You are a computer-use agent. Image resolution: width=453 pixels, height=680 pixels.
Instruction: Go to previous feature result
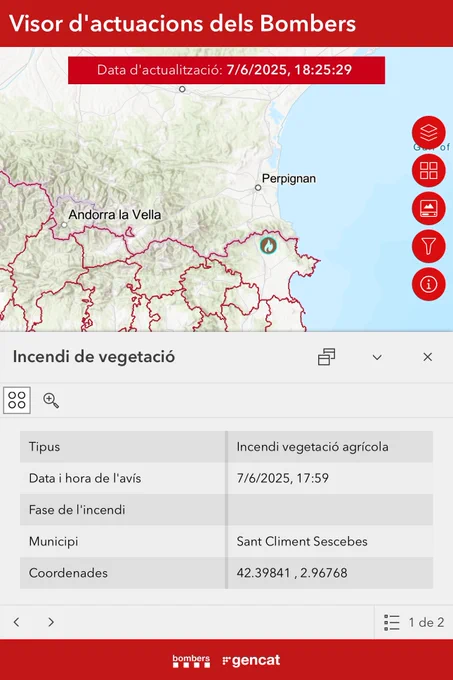click(x=16, y=622)
